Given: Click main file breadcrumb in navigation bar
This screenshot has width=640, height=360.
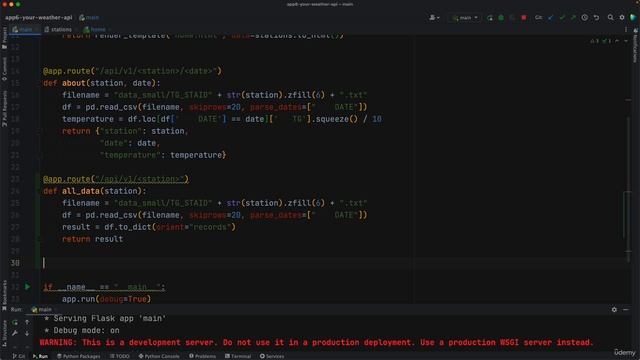Looking at the screenshot, I should 89,18.
